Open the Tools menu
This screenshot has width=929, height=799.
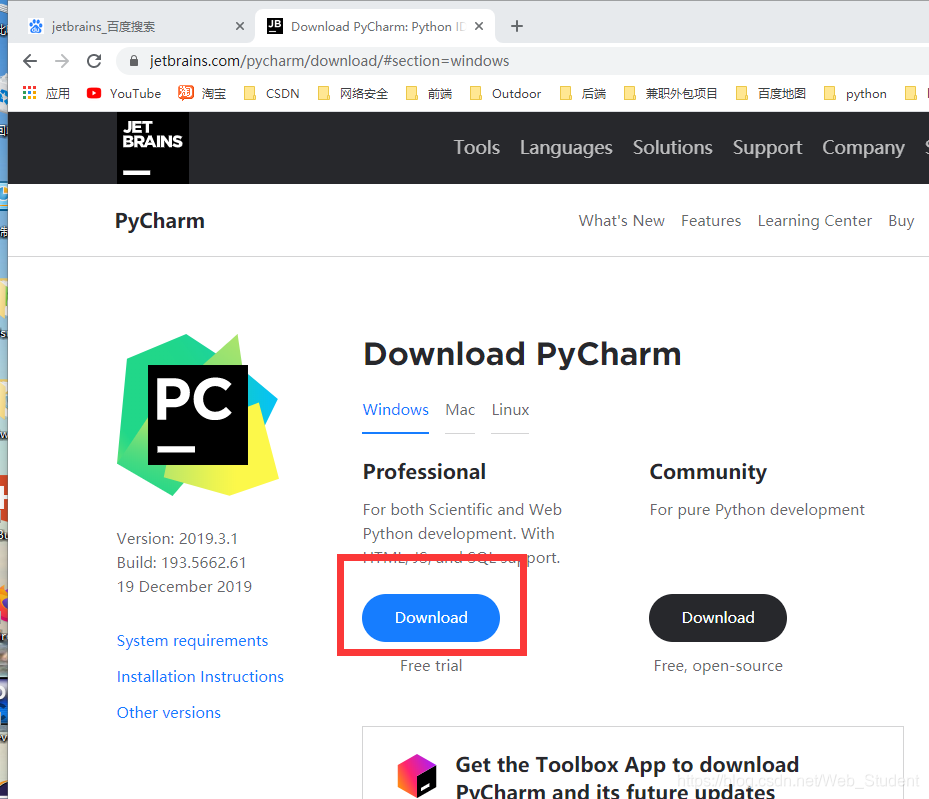tap(477, 147)
